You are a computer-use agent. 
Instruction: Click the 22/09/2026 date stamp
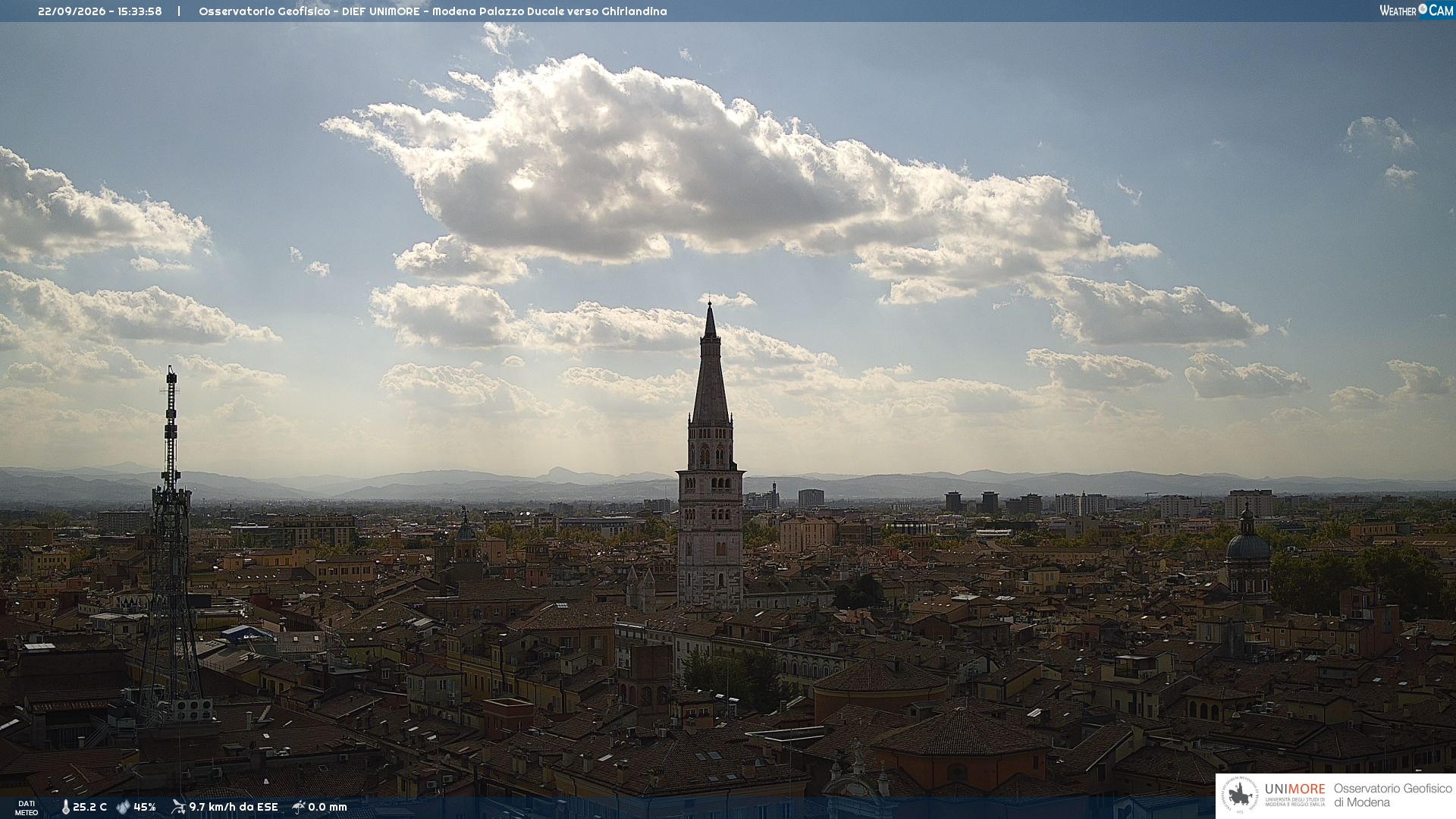pyautogui.click(x=73, y=11)
